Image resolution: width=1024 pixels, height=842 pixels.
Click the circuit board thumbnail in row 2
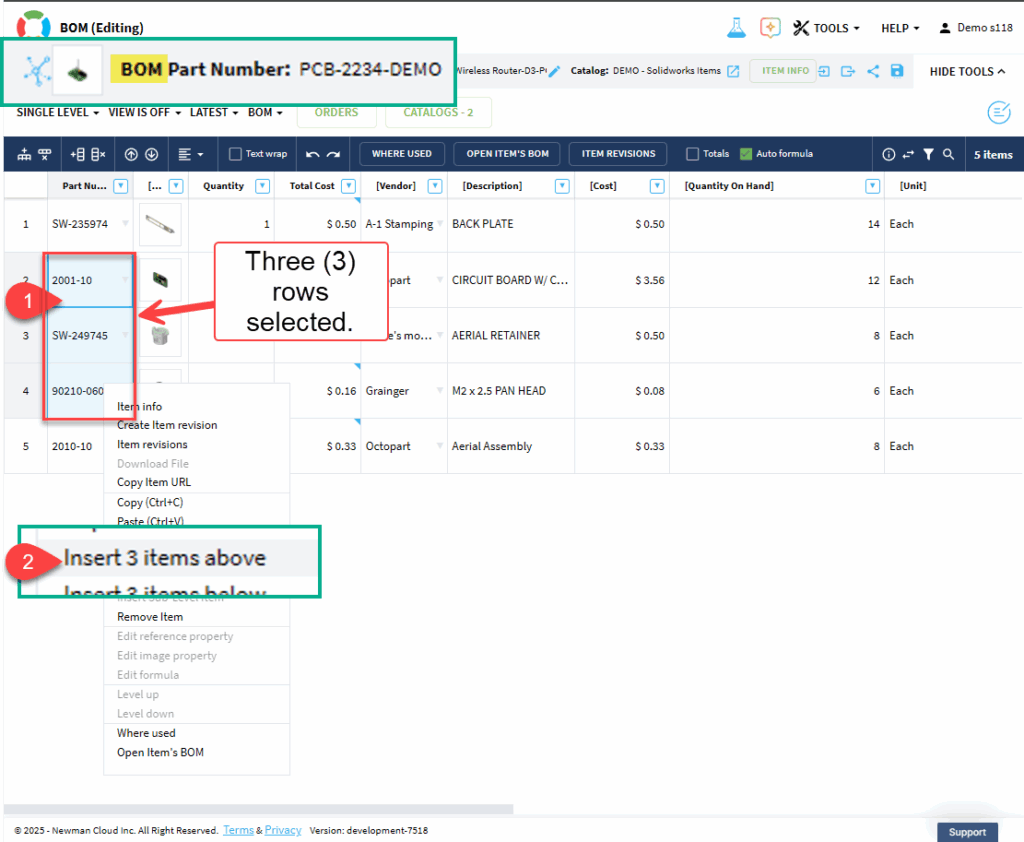coord(160,280)
